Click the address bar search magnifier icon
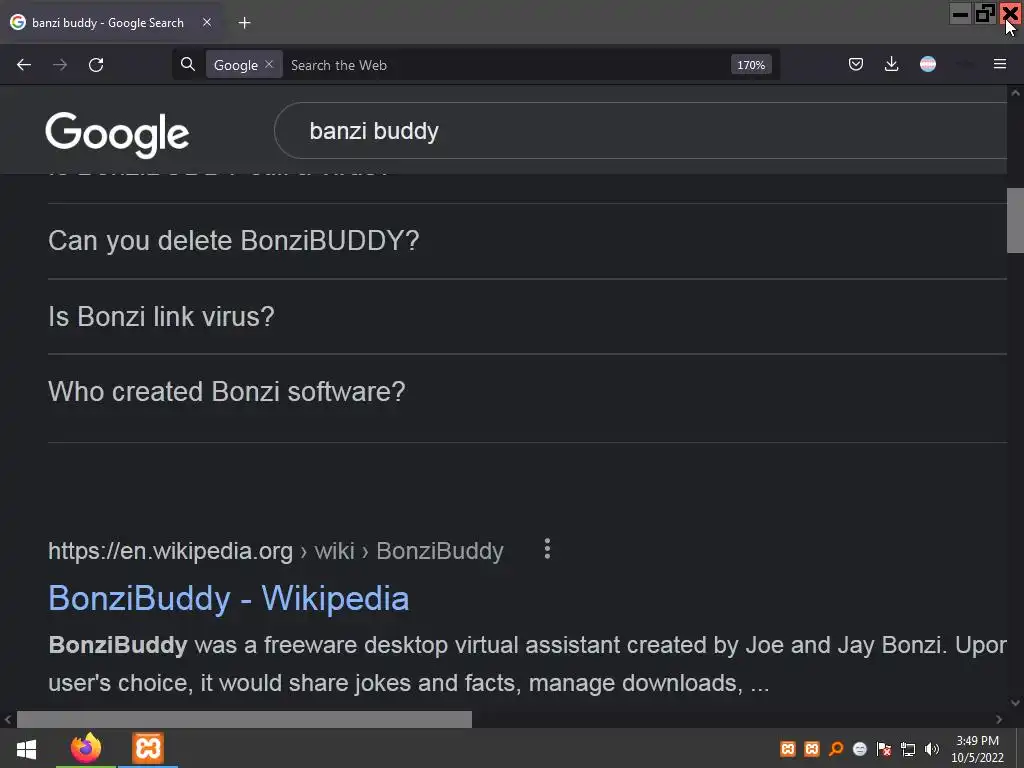1024x768 pixels. point(187,64)
